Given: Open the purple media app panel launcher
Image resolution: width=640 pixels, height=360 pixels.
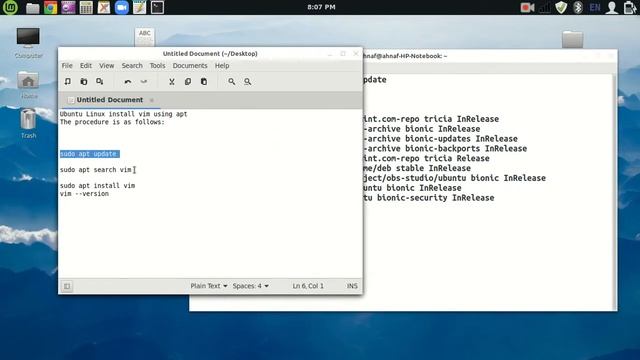Looking at the screenshot, I should click(x=68, y=8).
